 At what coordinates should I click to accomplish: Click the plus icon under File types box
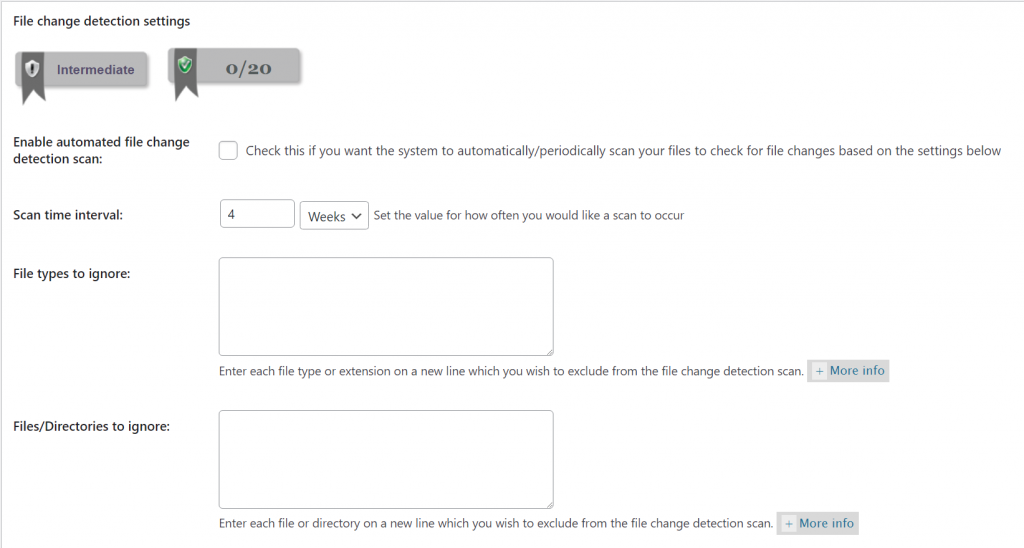coord(820,371)
